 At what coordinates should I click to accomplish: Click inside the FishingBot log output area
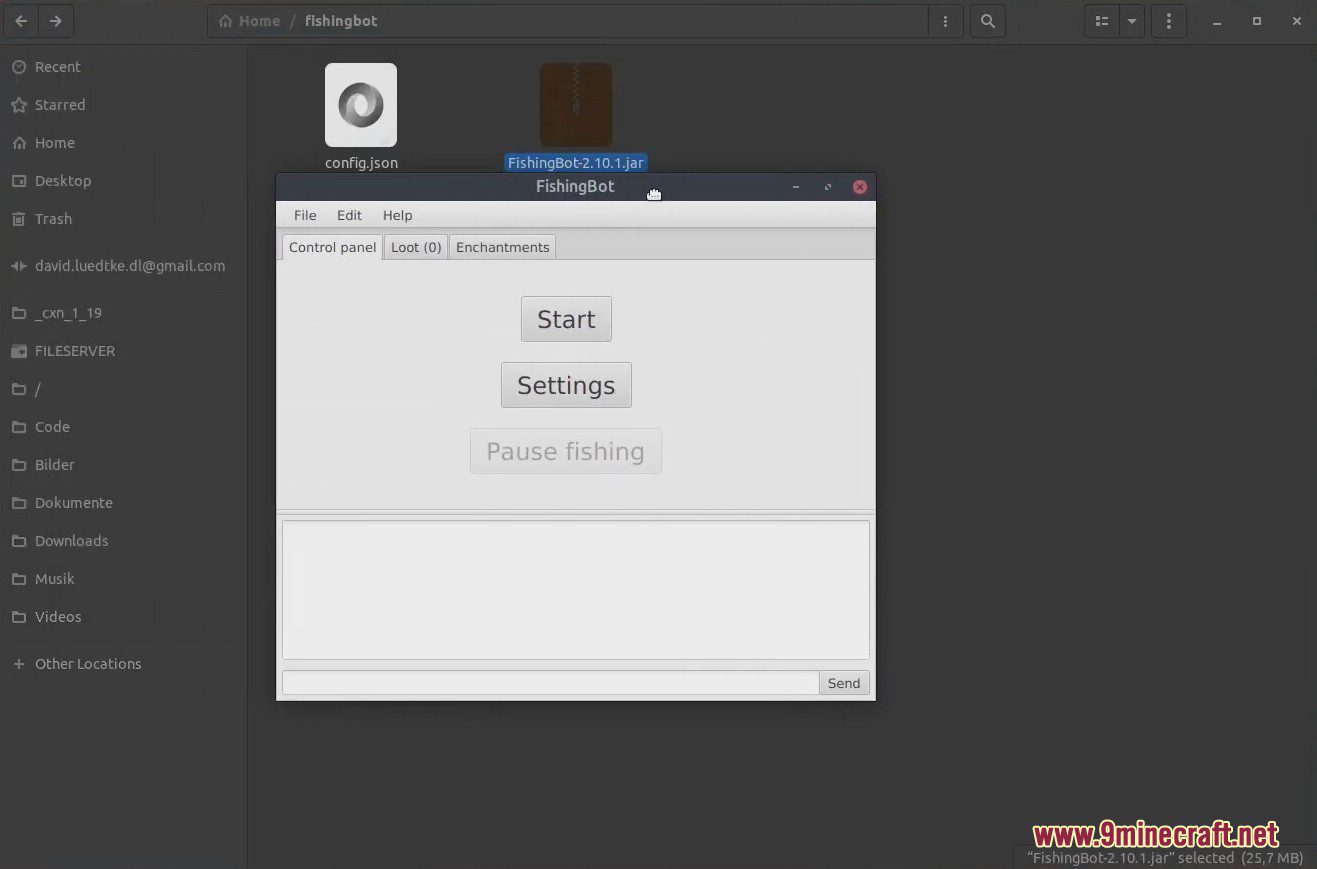pos(575,589)
